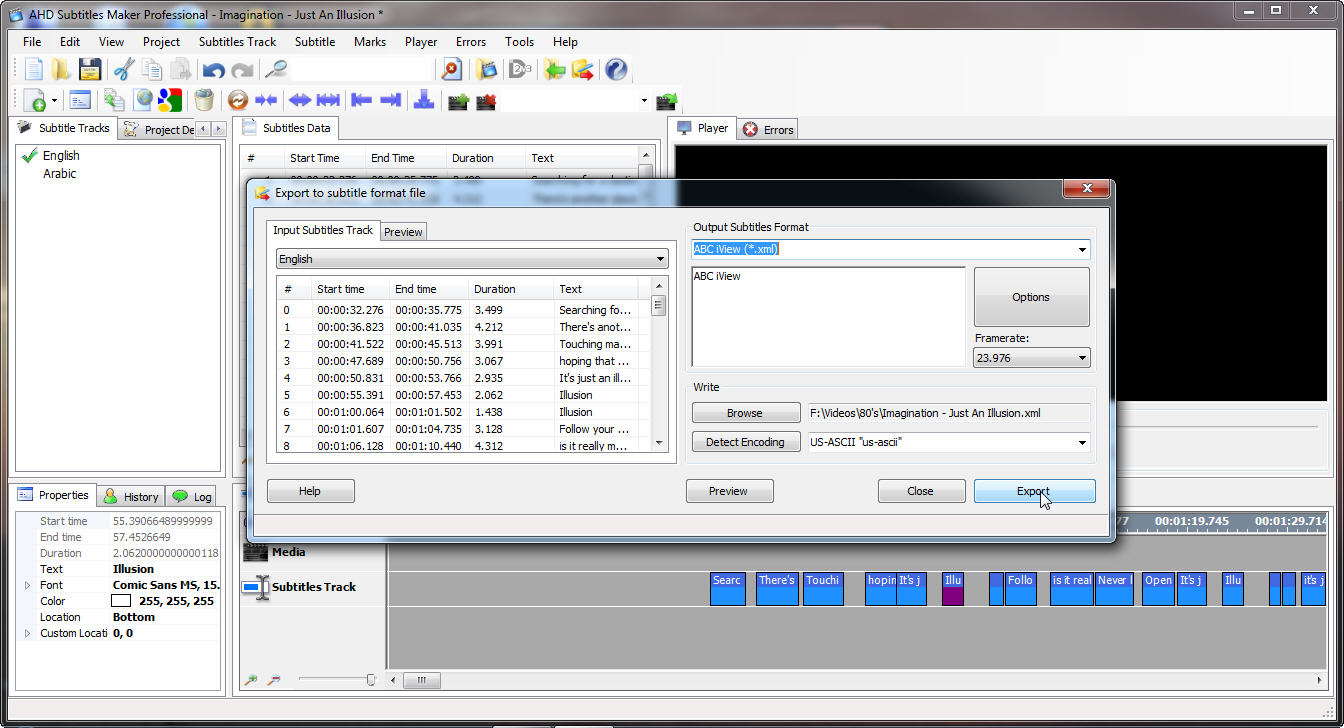The height and width of the screenshot is (728, 1344).
Task: Open the Framerate 23.976 dropdown
Action: click(1082, 358)
